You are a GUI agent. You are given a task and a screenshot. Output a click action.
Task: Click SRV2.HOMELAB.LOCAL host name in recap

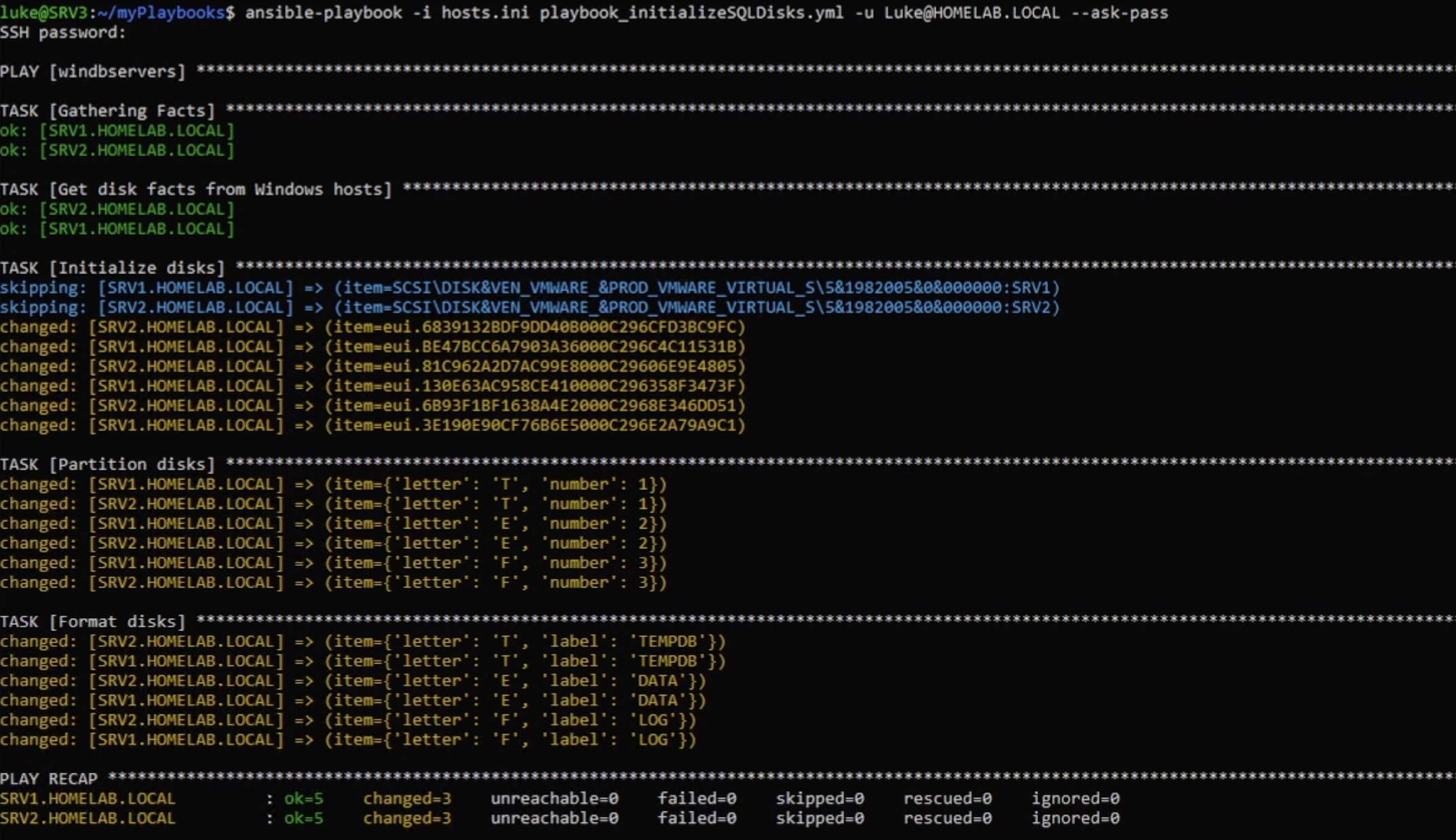click(x=88, y=819)
